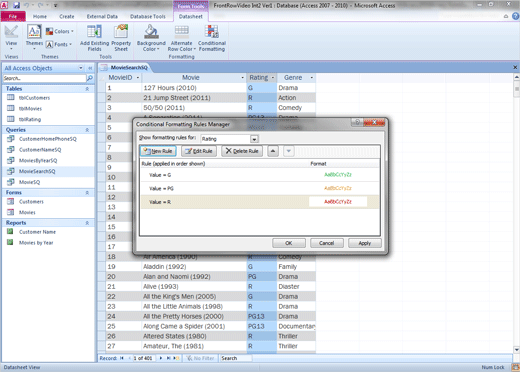Click the New Rule button

(x=158, y=151)
